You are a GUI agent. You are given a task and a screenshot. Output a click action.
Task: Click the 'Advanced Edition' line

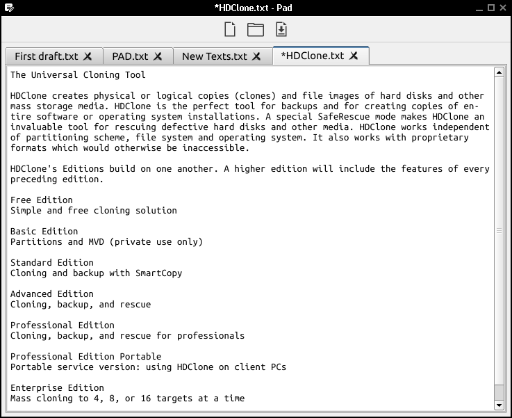click(52, 294)
